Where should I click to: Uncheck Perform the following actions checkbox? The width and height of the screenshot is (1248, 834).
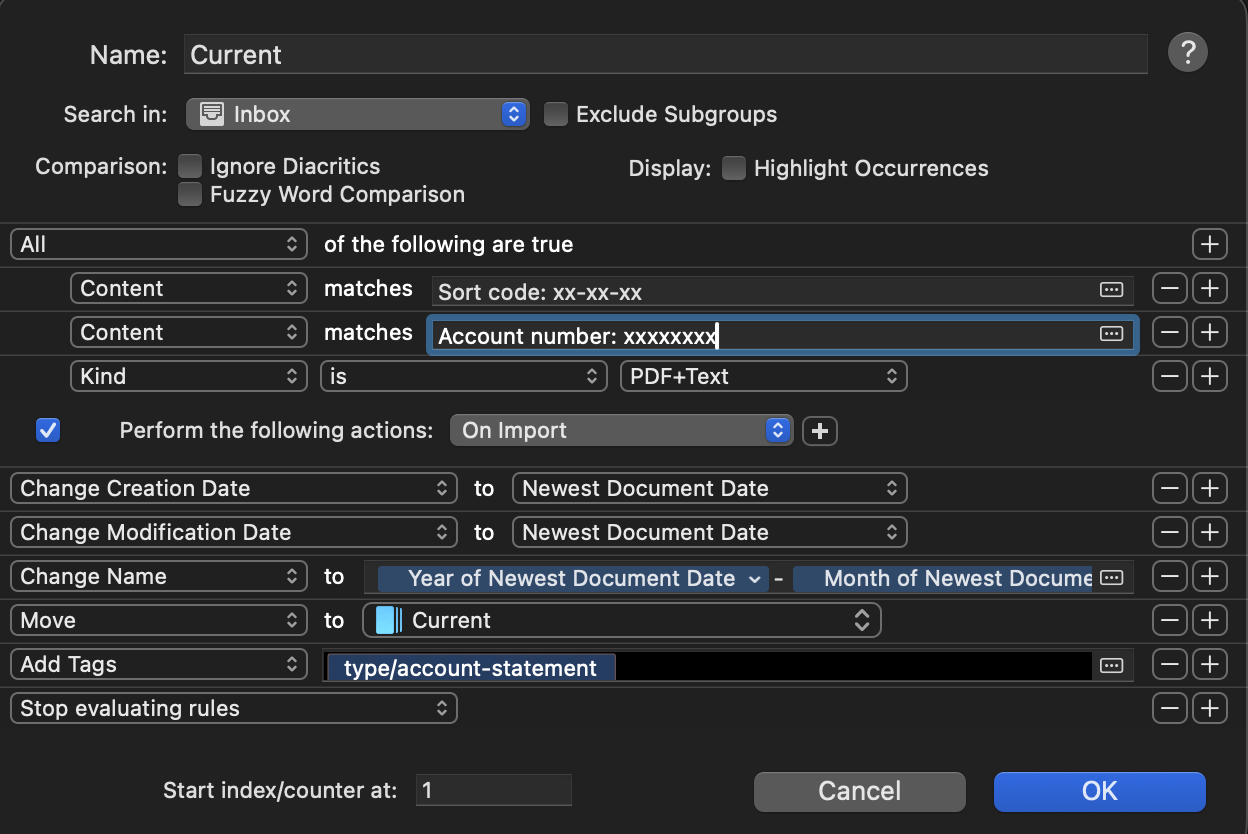[x=48, y=431]
